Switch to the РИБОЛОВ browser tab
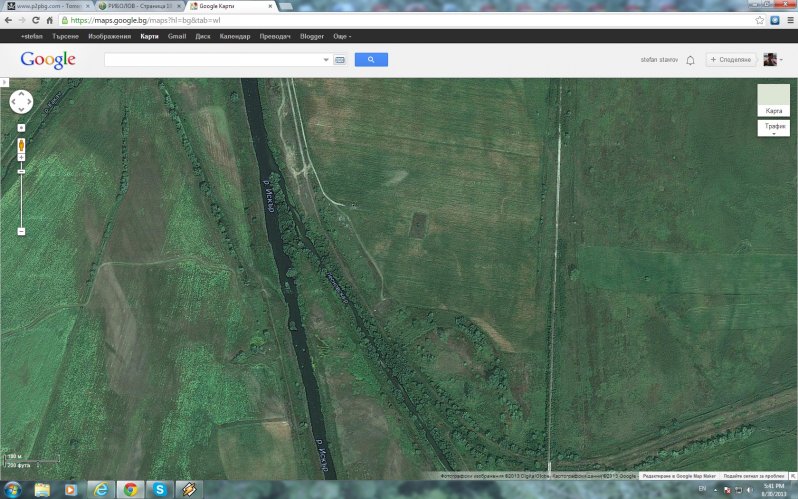This screenshot has height=499, width=798. tap(138, 6)
